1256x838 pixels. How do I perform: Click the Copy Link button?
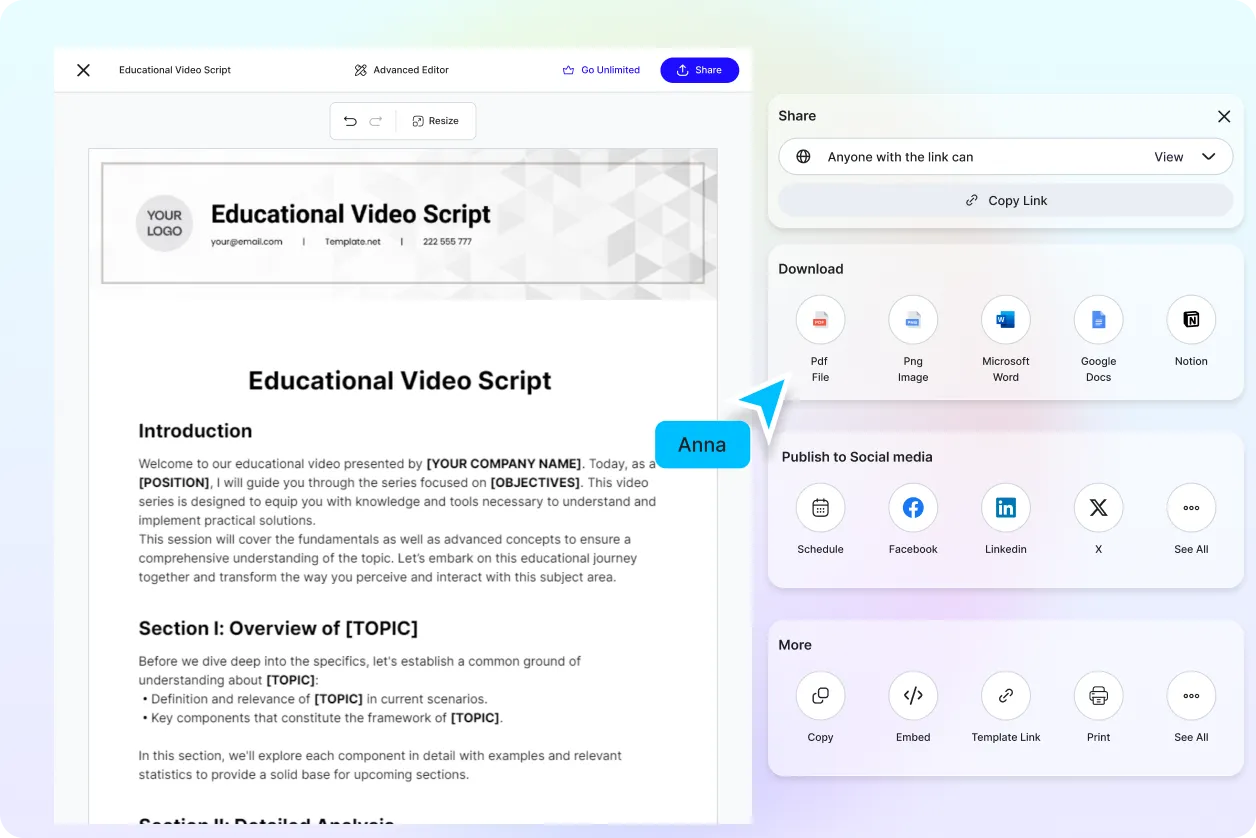1006,200
